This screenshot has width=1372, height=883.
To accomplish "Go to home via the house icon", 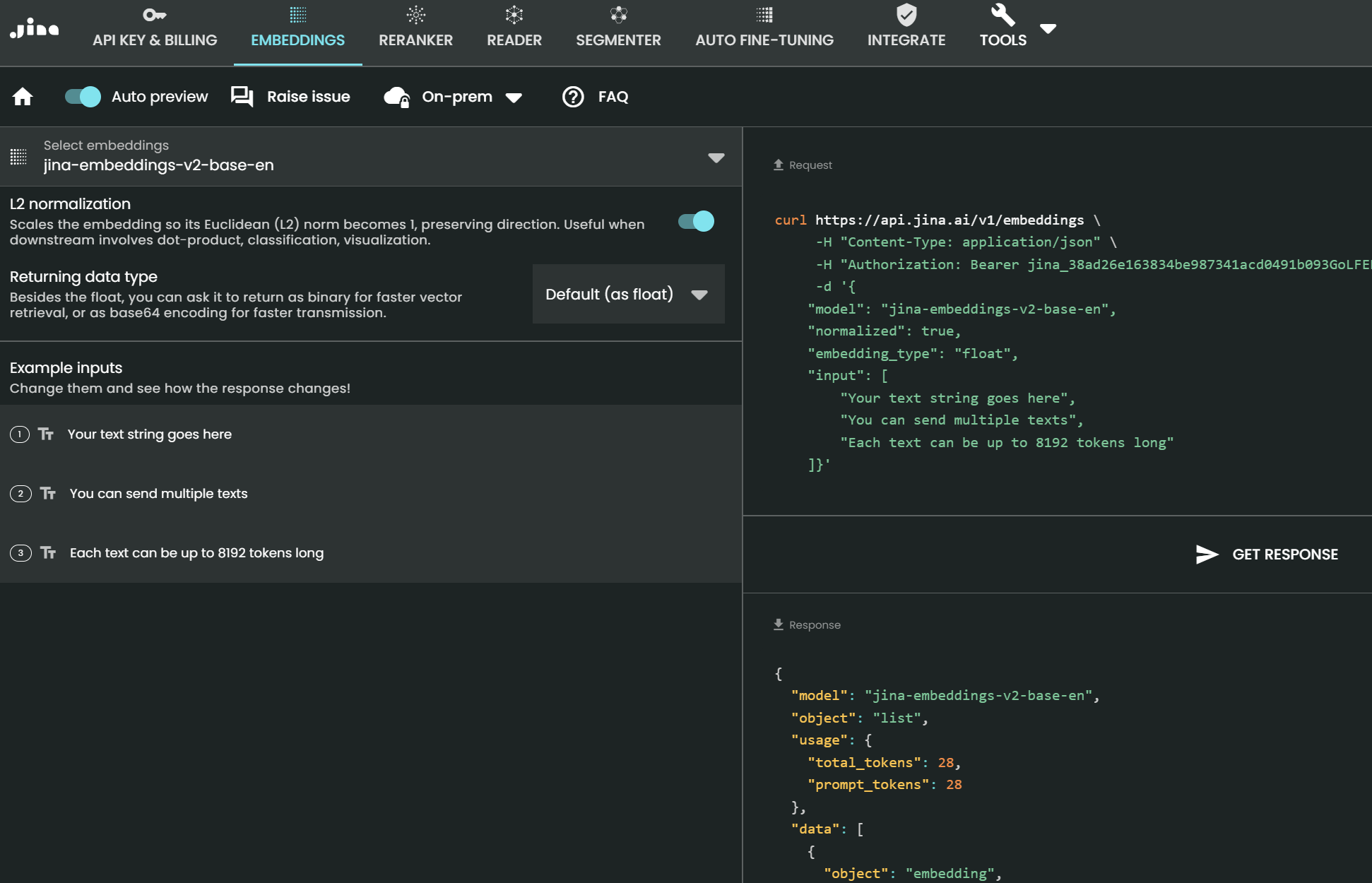I will coord(23,97).
